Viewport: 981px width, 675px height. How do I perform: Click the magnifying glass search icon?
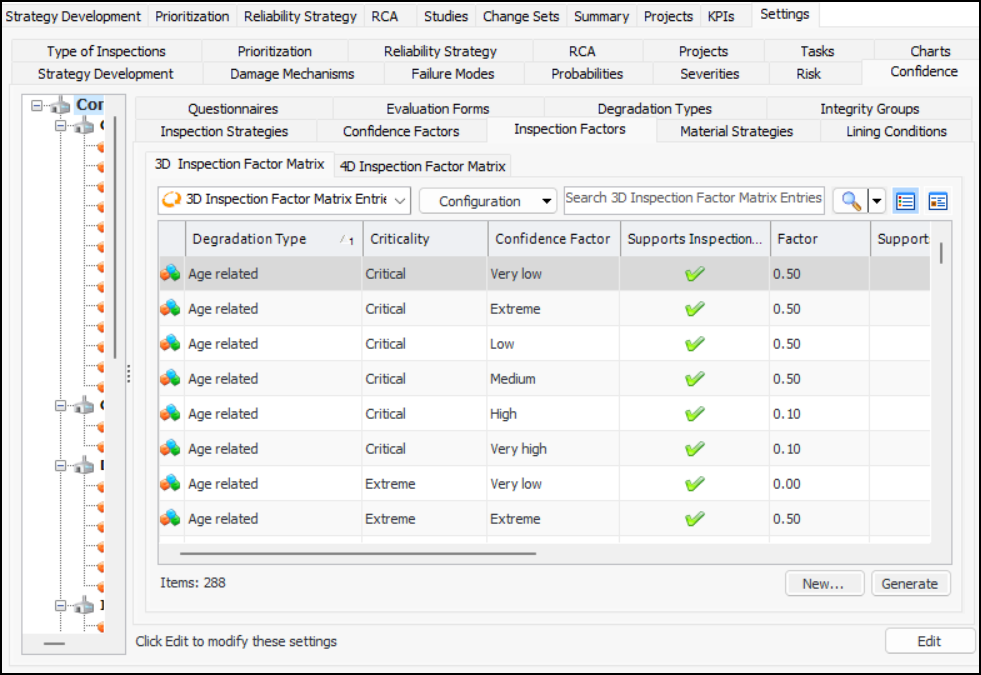coord(850,201)
